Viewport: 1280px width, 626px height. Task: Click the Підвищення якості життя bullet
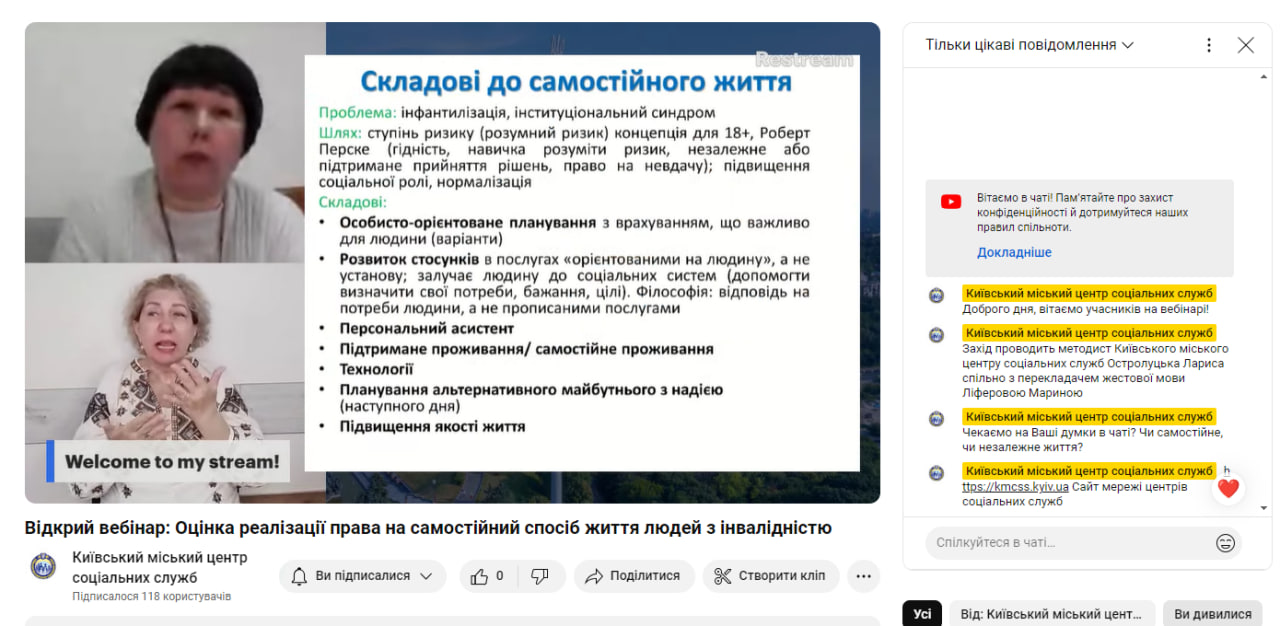(x=432, y=426)
